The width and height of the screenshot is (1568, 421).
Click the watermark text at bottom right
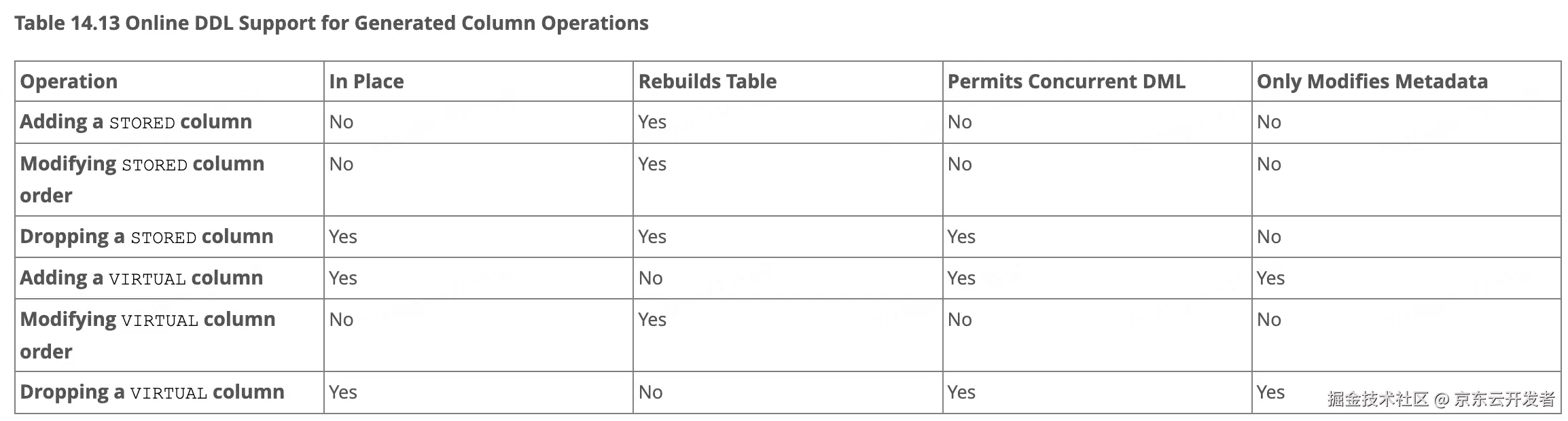1441,399
